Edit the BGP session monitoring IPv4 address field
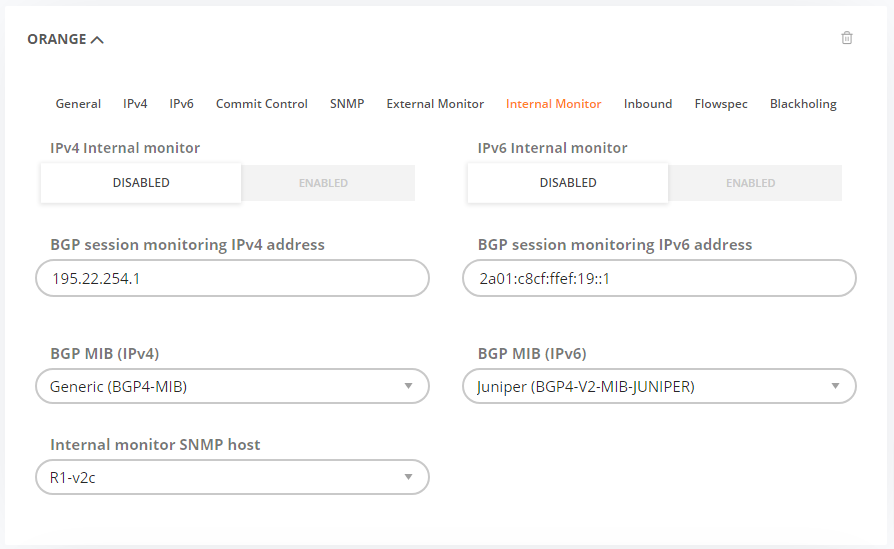 pos(232,278)
